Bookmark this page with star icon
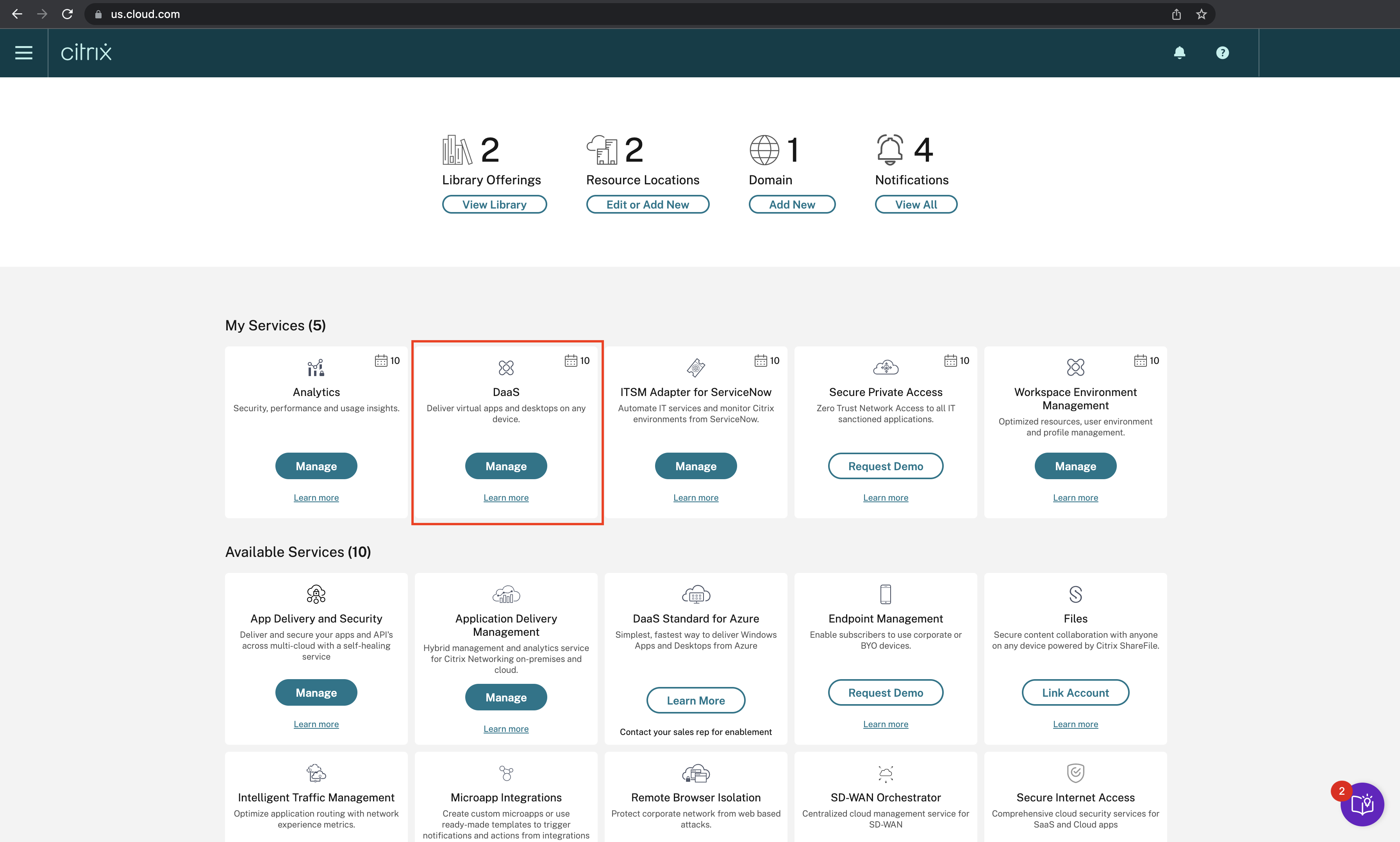 (x=1201, y=14)
